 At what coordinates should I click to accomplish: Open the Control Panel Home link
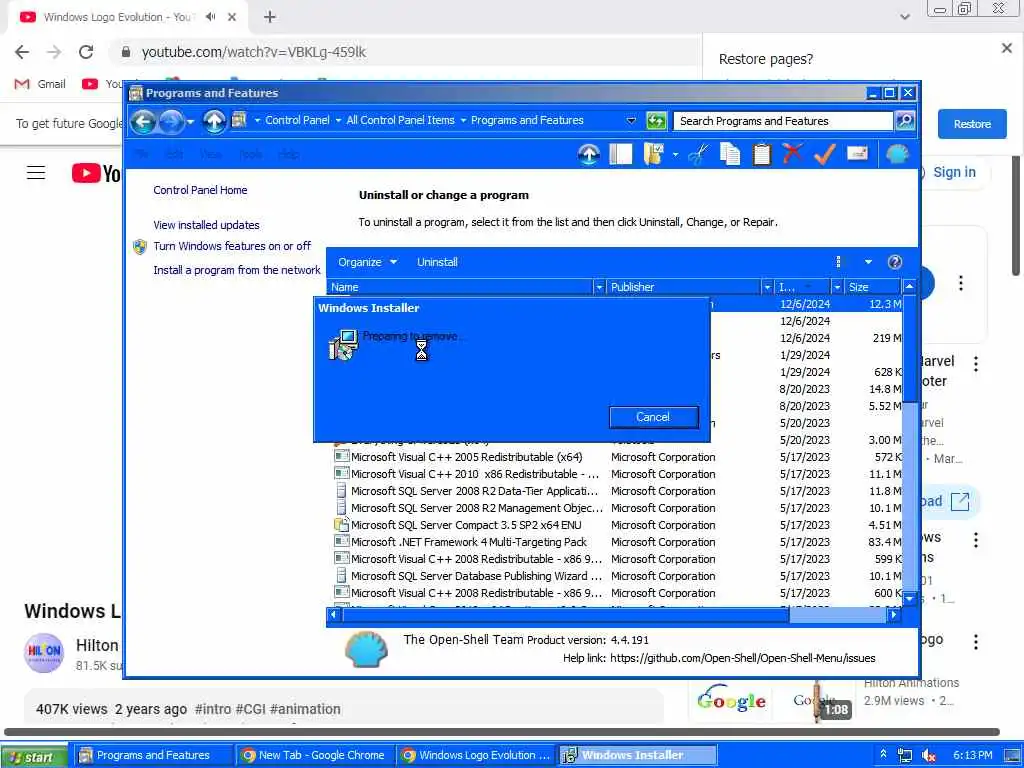(x=200, y=190)
